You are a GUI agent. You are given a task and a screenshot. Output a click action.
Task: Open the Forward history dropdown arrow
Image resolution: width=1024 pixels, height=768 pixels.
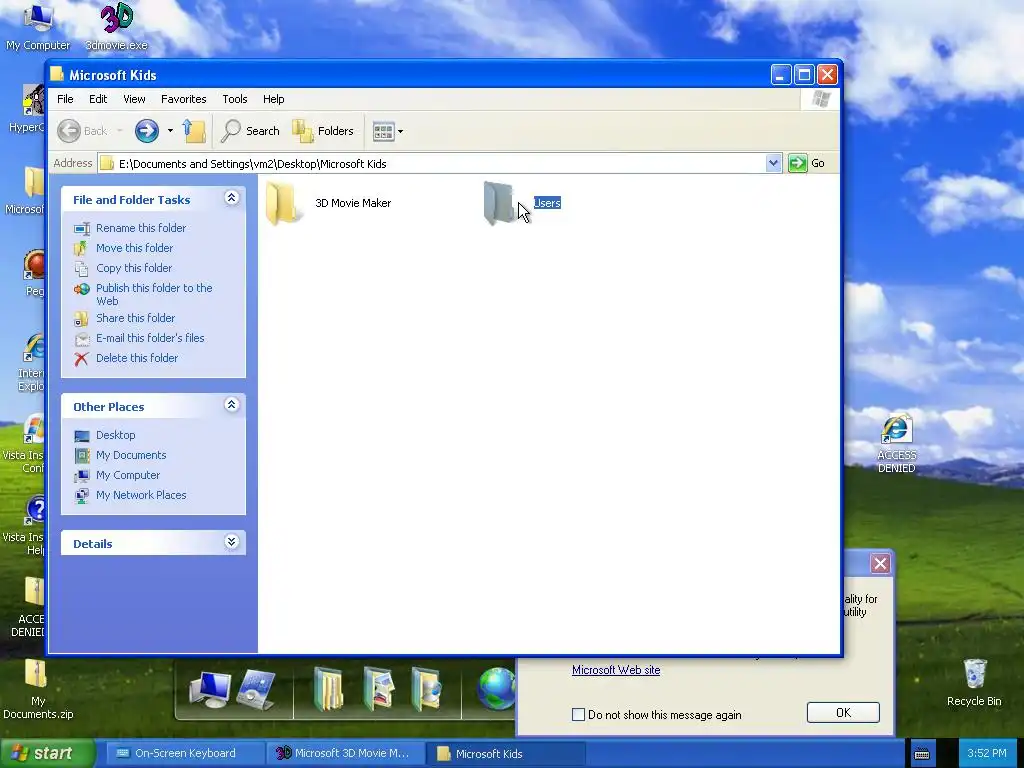[x=170, y=131]
